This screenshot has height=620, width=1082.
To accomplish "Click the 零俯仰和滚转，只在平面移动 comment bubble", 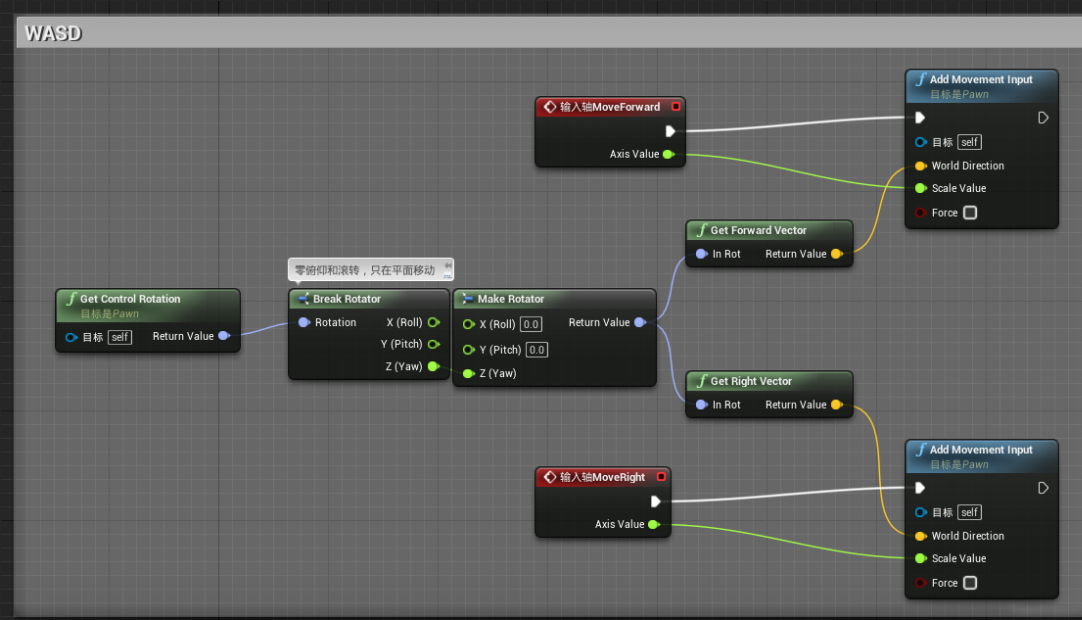I will pyautogui.click(x=371, y=270).
